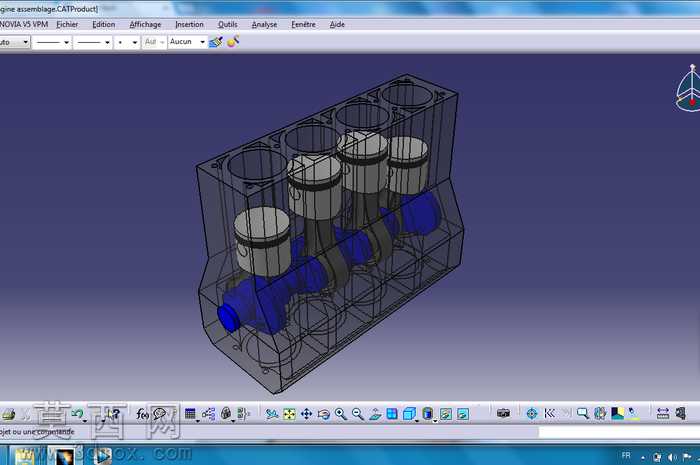Select the Pan tool
700x465 pixels.
pos(306,414)
